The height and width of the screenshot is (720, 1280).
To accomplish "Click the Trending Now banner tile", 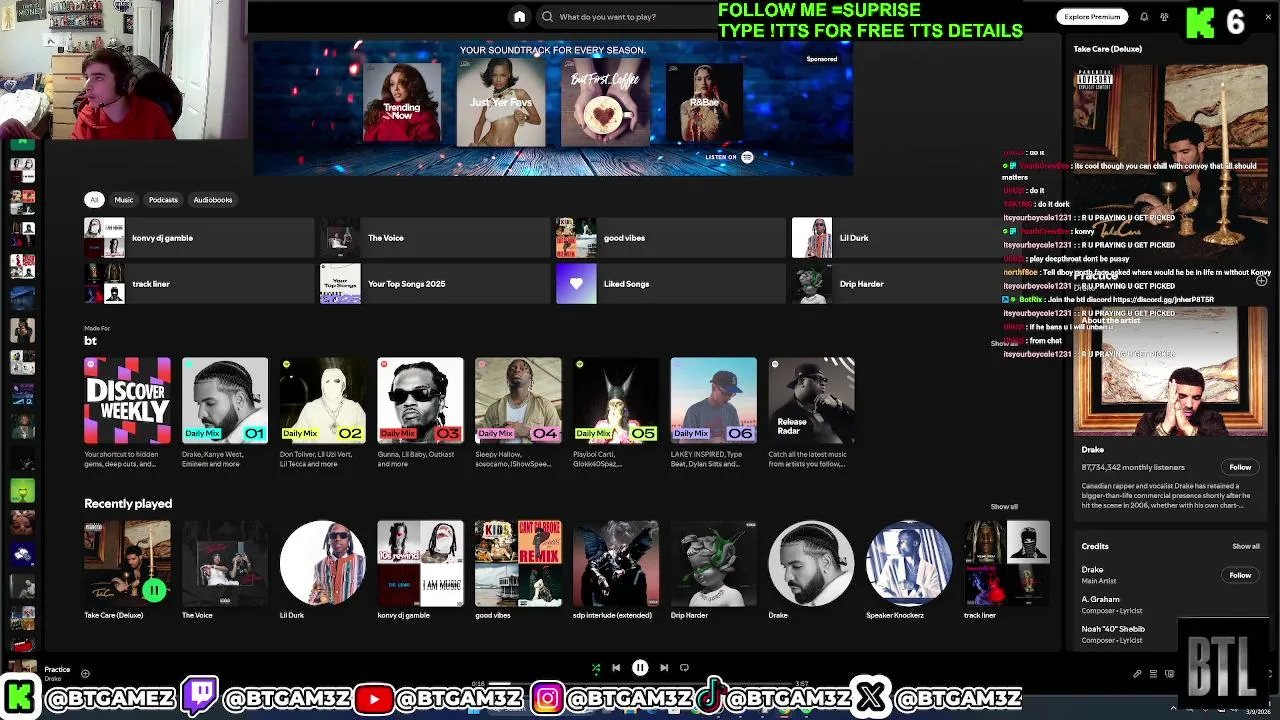I will [x=401, y=103].
